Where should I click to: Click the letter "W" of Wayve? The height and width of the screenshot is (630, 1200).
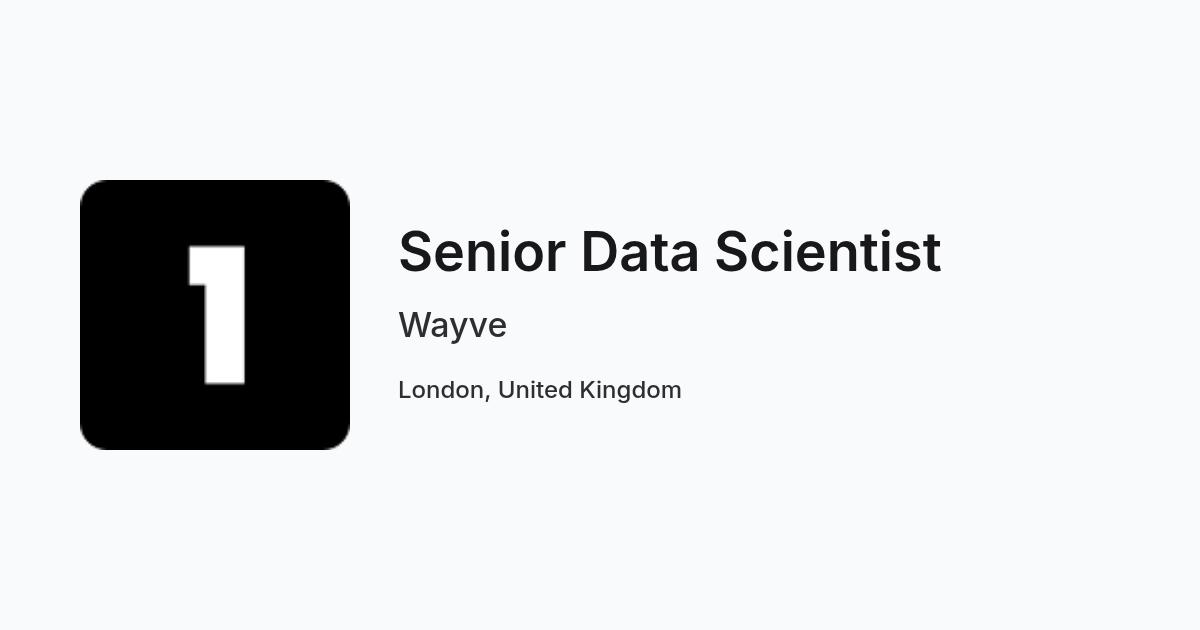point(414,326)
